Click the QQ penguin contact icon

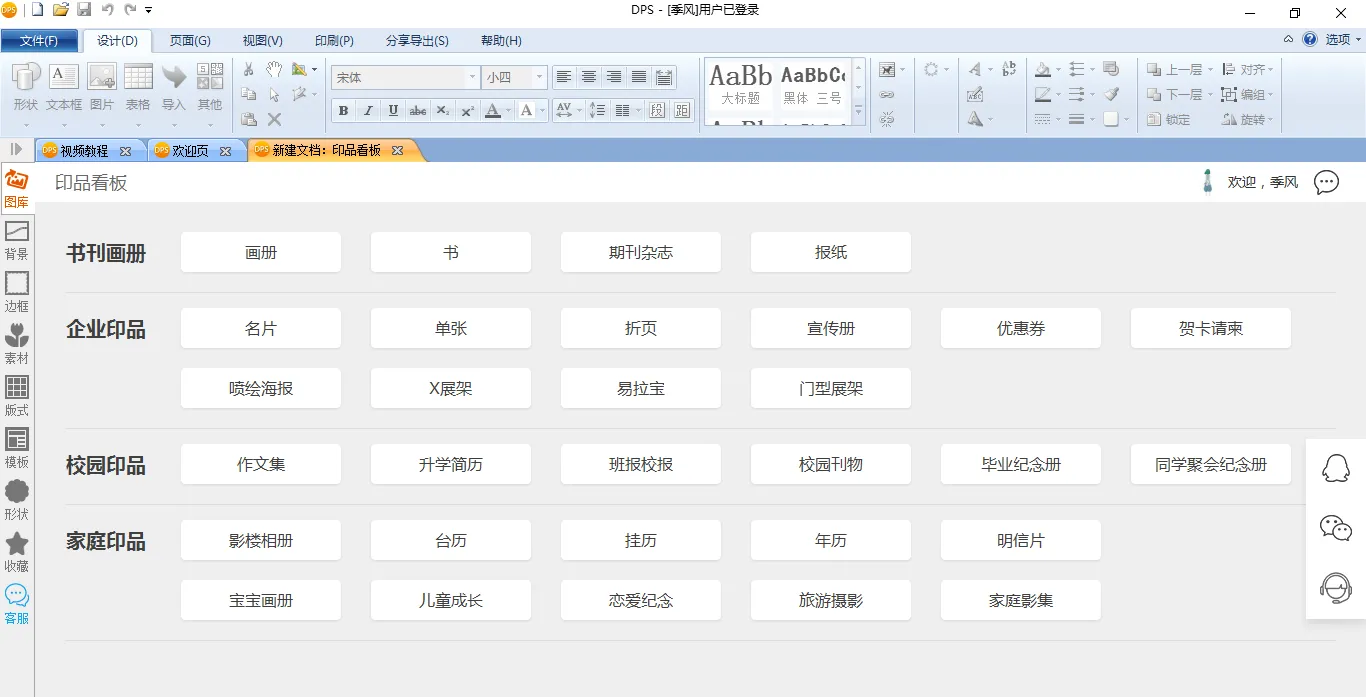coord(1336,468)
